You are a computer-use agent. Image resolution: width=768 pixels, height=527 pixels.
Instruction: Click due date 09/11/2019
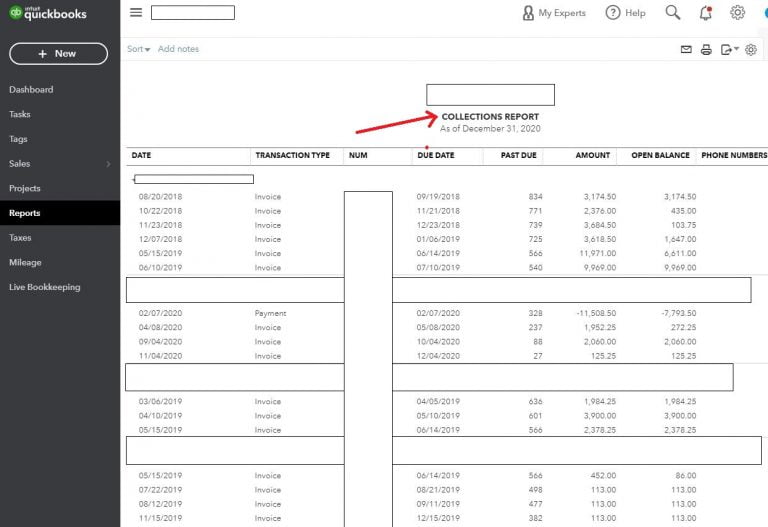tap(438, 504)
